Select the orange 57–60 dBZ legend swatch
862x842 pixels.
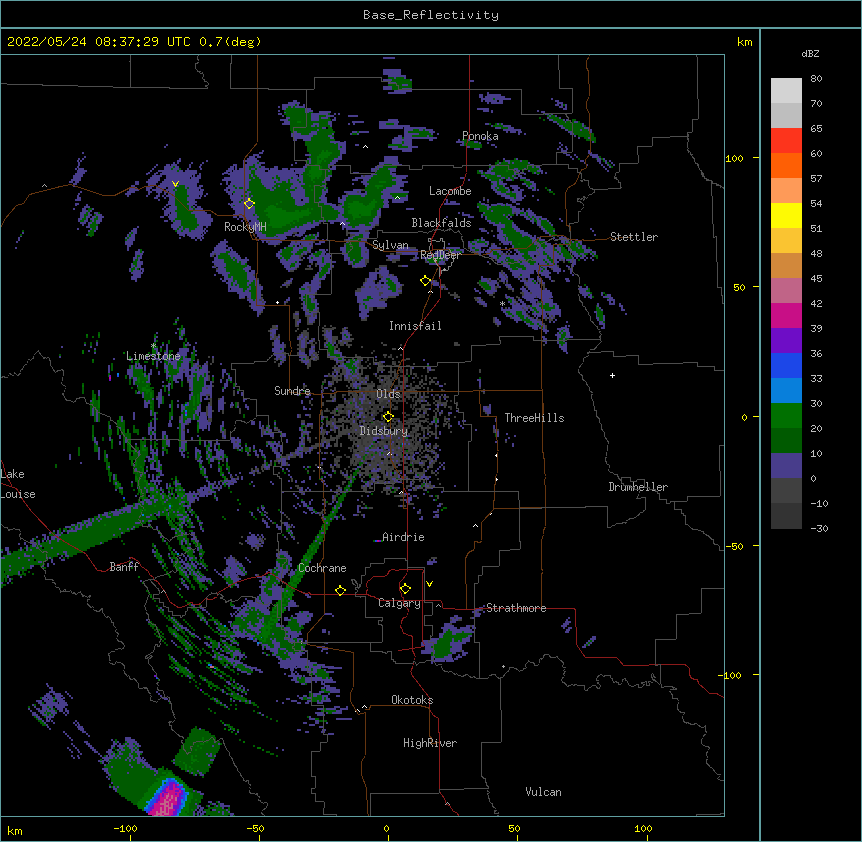(x=786, y=165)
